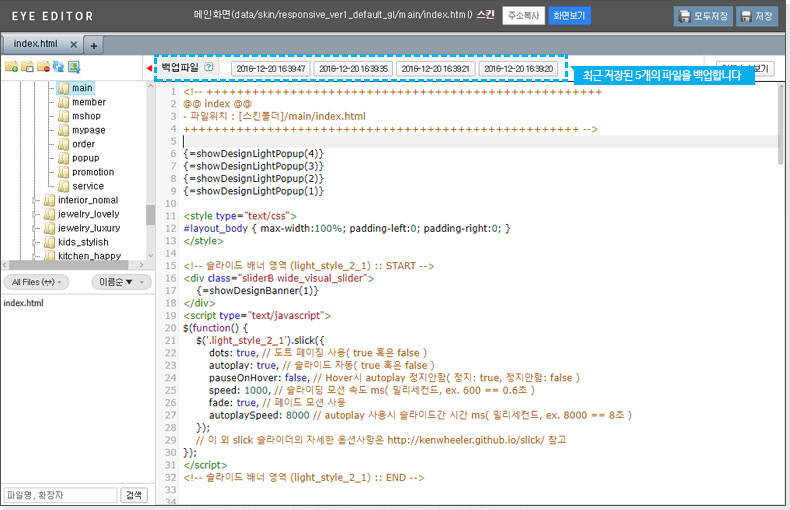The width and height of the screenshot is (790, 510).
Task: Load backup from 2016-12-20 16:39:21
Action: pos(435,69)
